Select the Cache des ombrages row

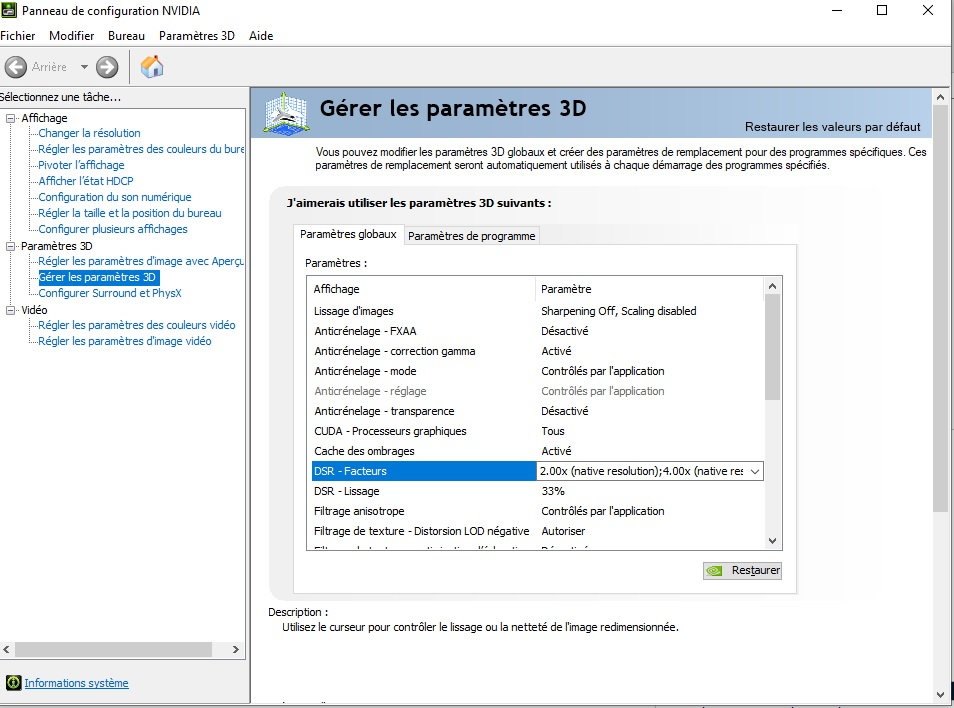tap(536, 451)
